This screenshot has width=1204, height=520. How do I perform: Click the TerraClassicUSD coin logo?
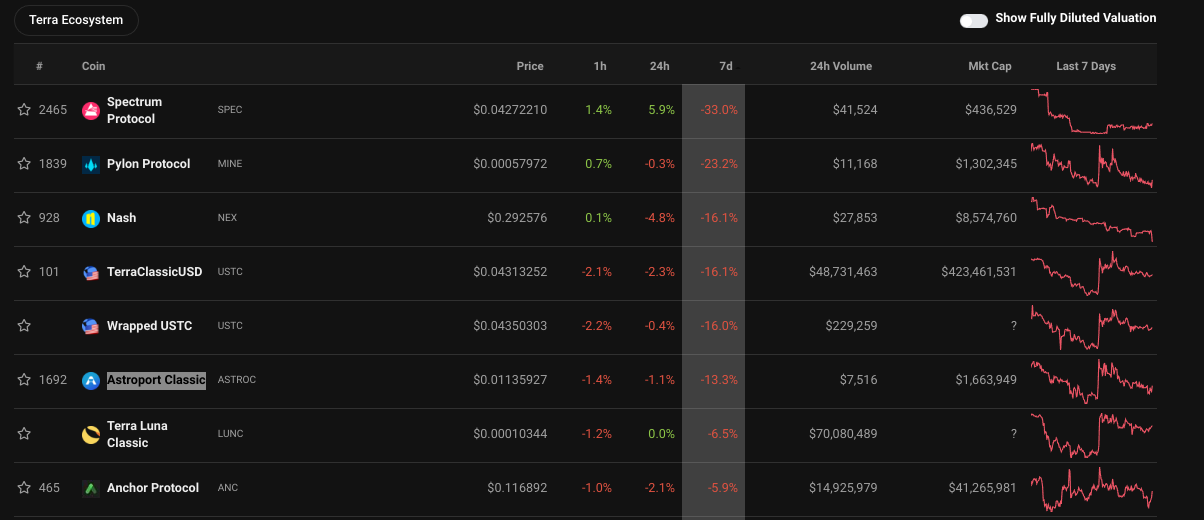[x=91, y=272]
